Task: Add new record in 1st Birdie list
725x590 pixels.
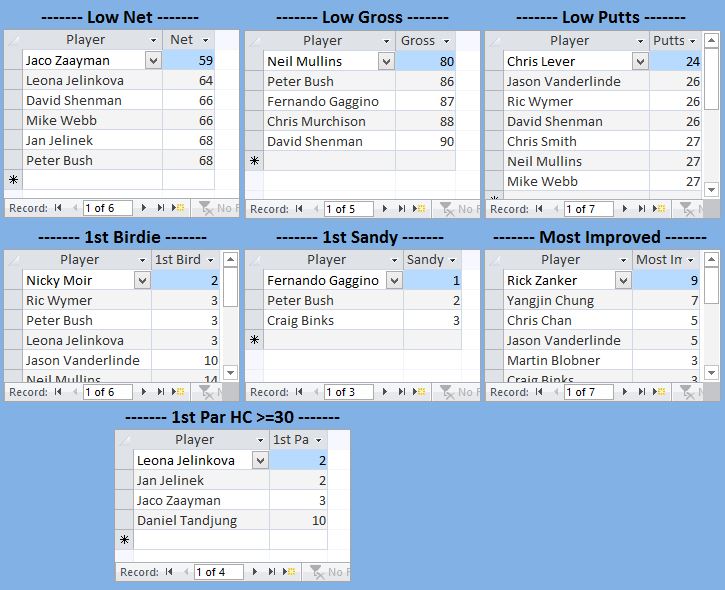Action: (x=178, y=392)
